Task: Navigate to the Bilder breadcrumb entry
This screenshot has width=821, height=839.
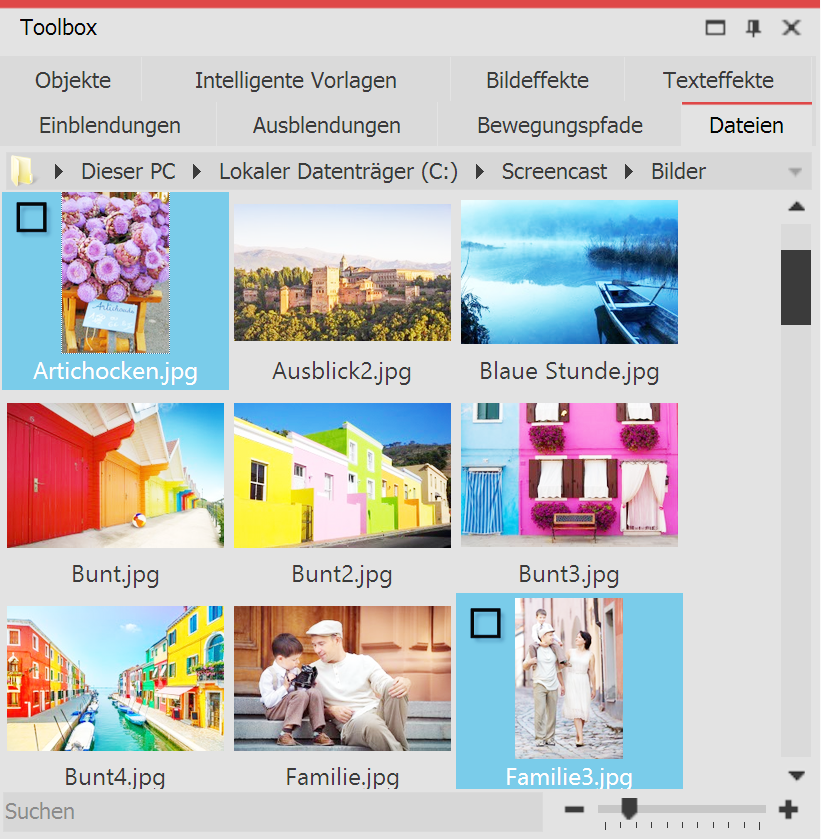Action: pyautogui.click(x=678, y=171)
